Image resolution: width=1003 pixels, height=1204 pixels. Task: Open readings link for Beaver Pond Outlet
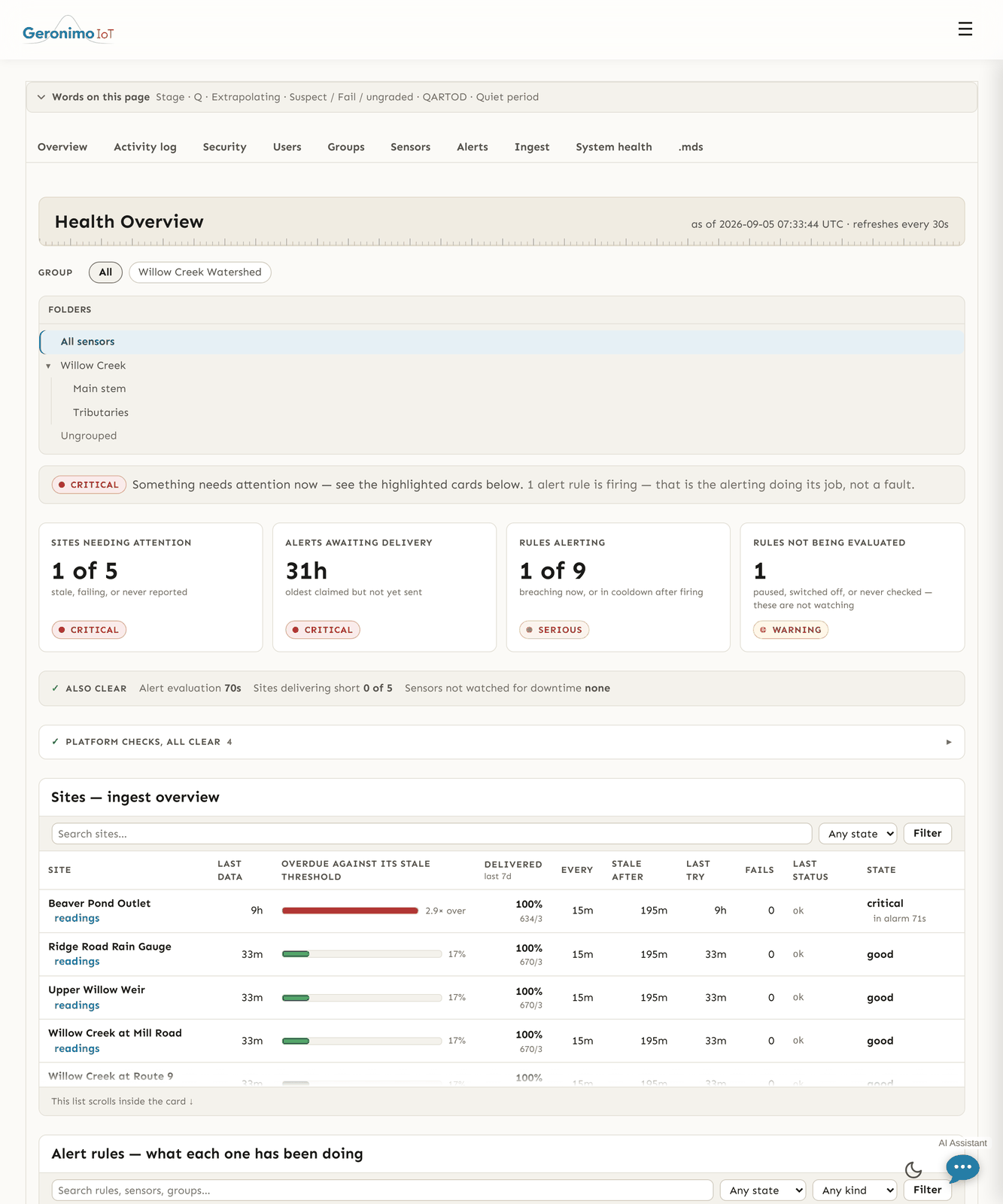tap(77, 918)
